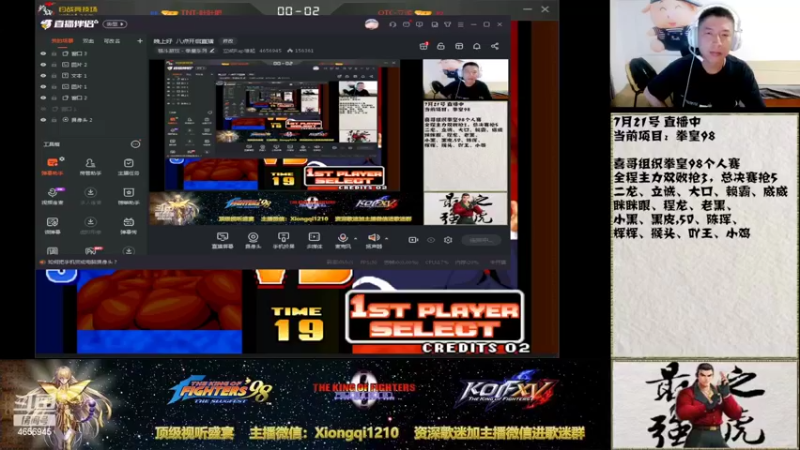Image resolution: width=800 pixels, height=450 pixels.
Task: Open the gift box icon with red badge
Action: tap(423, 46)
